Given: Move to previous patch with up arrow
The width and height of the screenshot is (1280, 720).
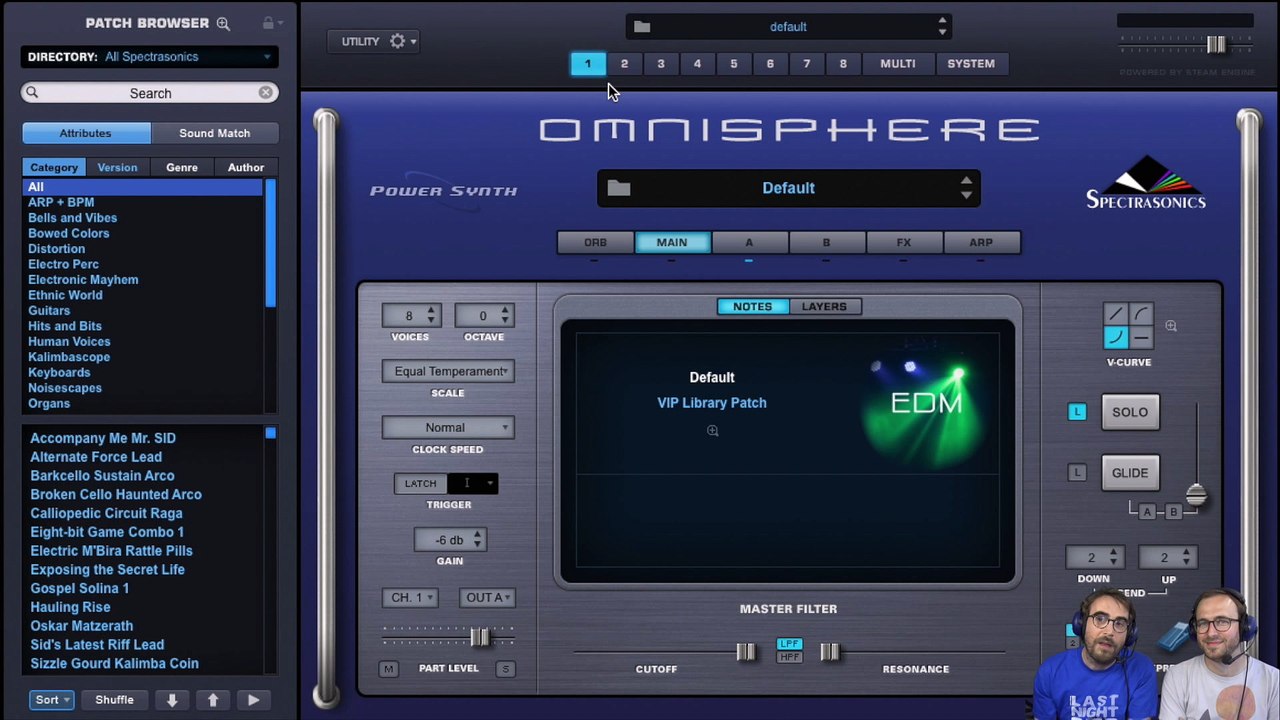Looking at the screenshot, I should pyautogui.click(x=213, y=700).
